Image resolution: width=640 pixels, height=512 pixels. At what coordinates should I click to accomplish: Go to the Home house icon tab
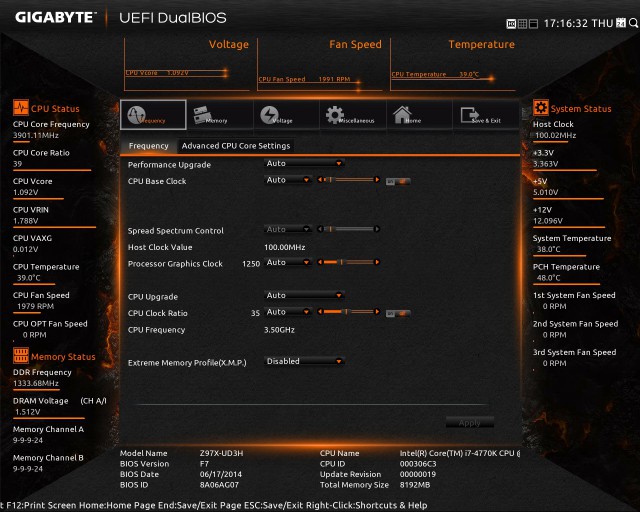pos(419,115)
